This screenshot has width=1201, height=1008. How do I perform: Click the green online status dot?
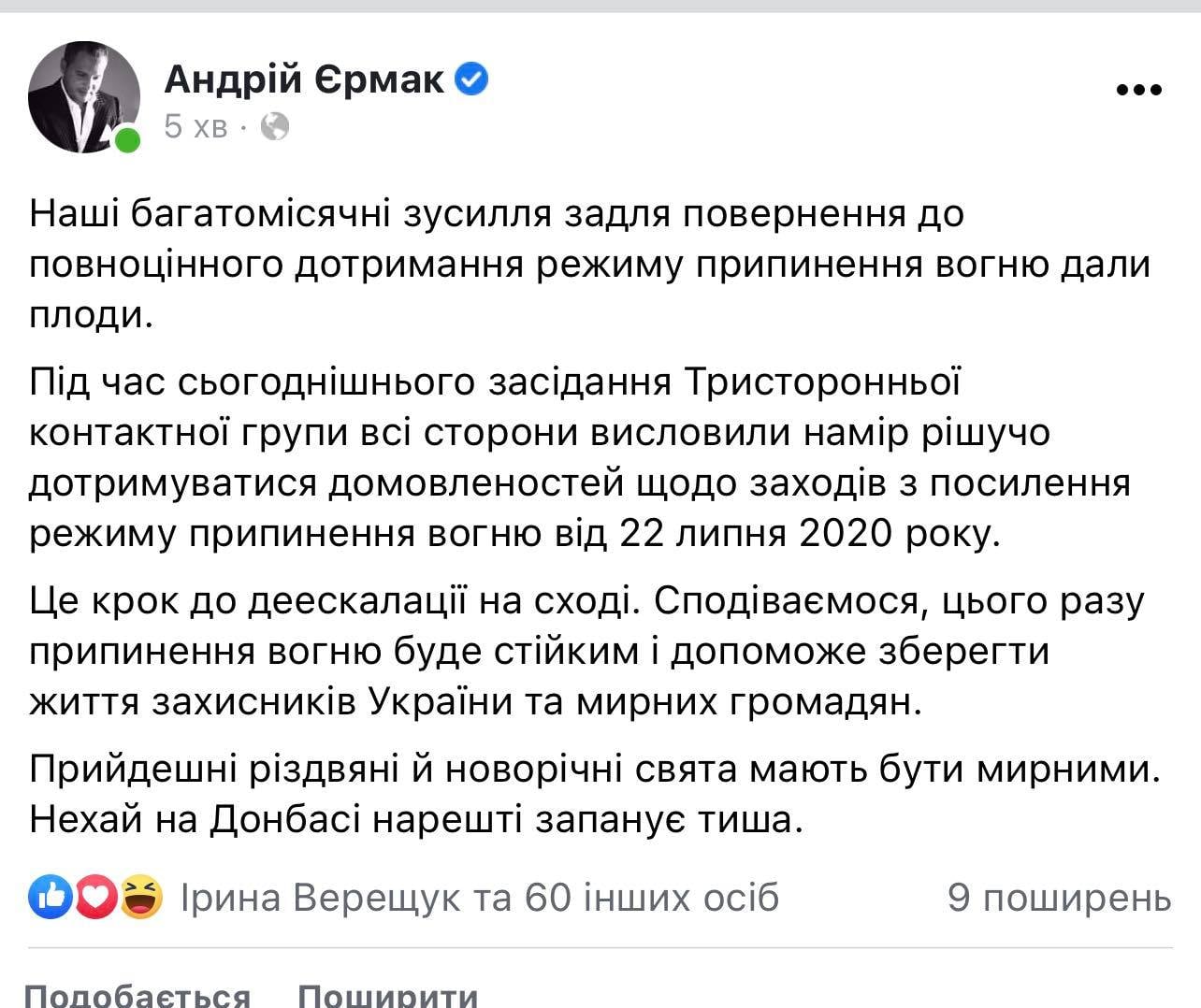pos(127,141)
